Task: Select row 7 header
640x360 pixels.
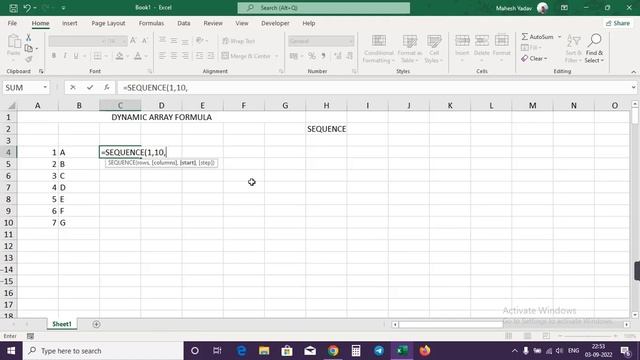Action: pos(9,187)
